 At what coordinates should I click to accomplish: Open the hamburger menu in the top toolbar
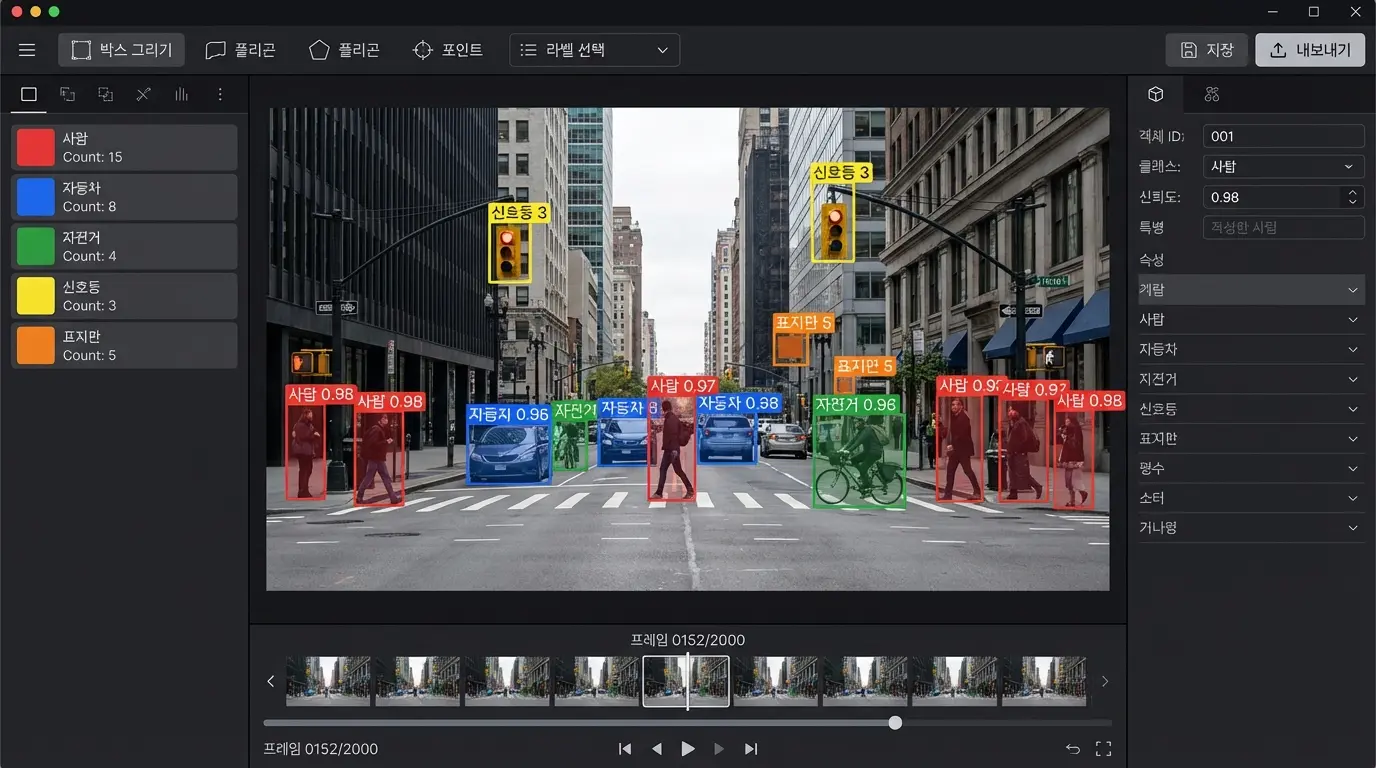[x=27, y=50]
